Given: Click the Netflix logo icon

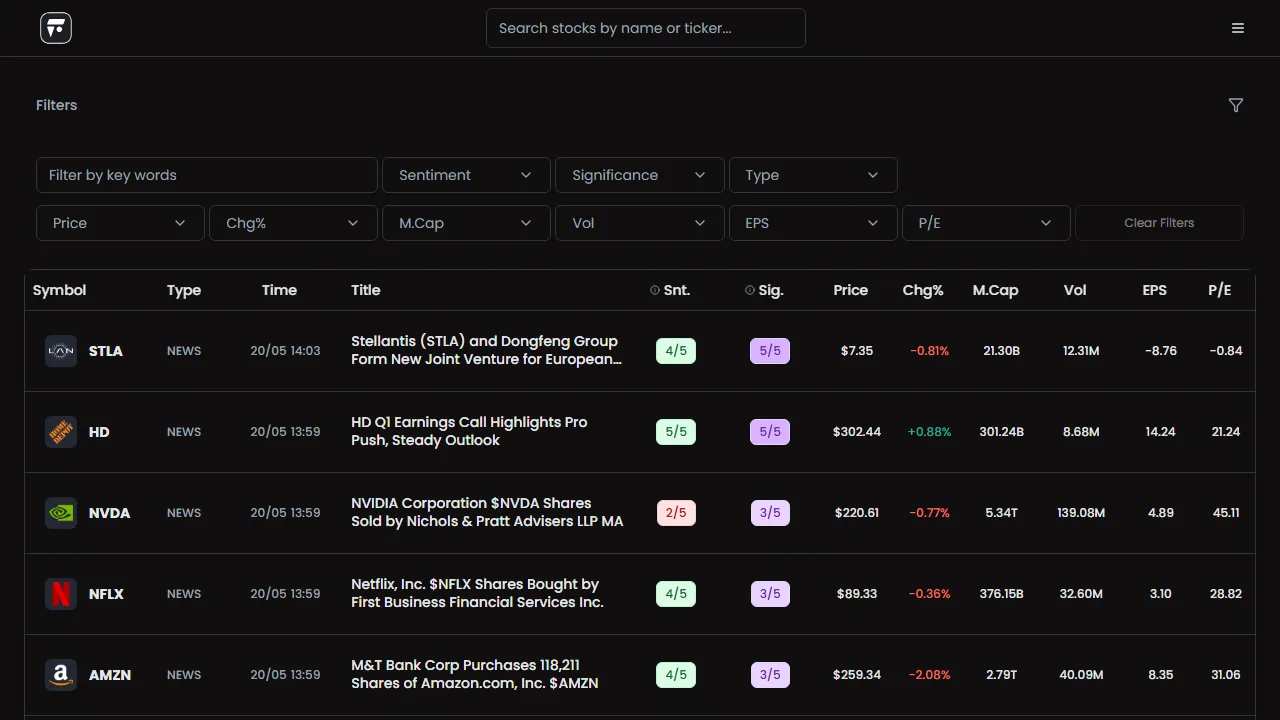Looking at the screenshot, I should 61,594.
